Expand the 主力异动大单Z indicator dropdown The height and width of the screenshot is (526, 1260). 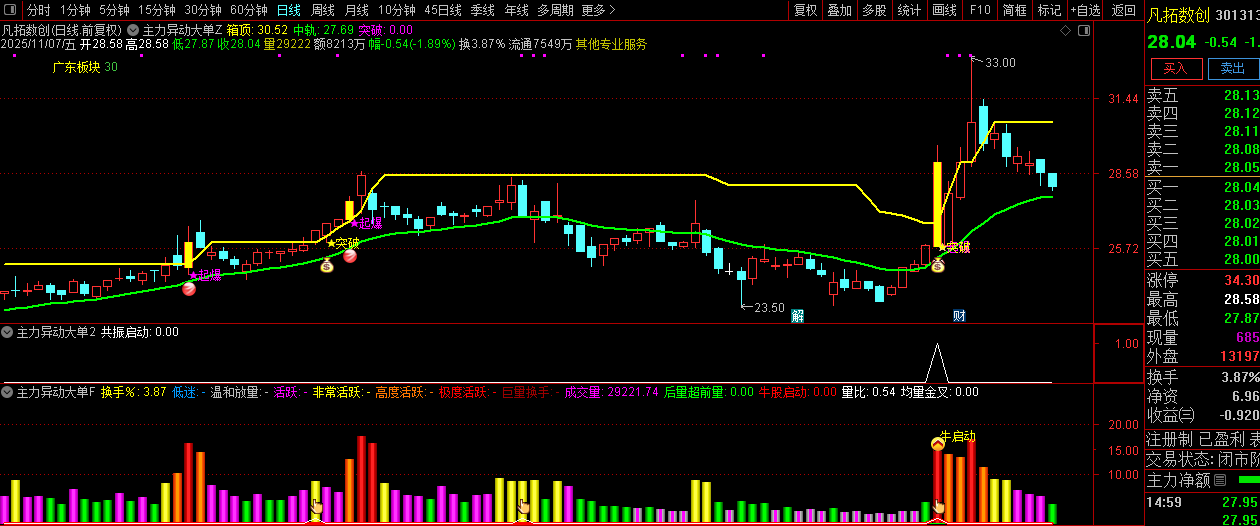click(x=134, y=30)
